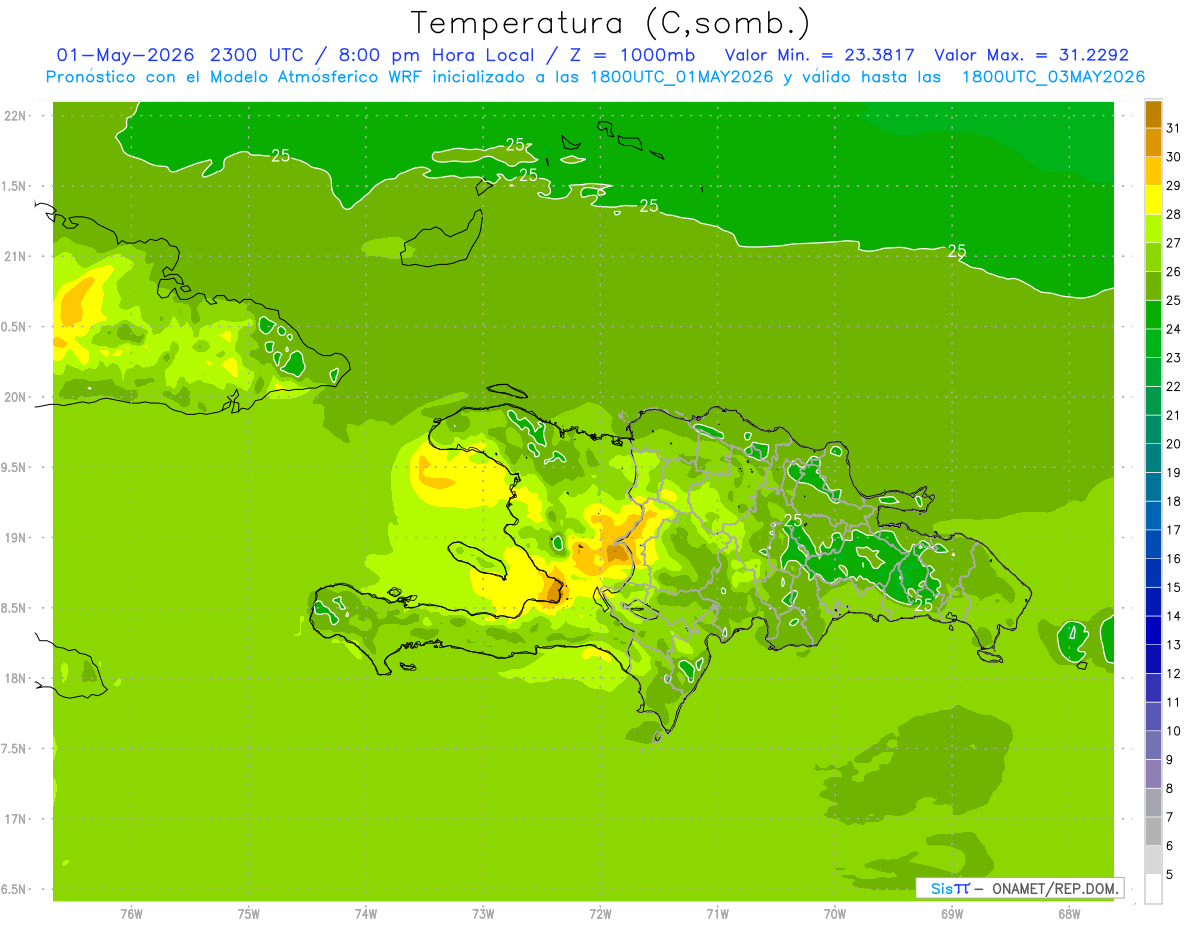Select the 25 degree green legend swatch
Image resolution: width=1200 pixels, height=927 pixels.
click(x=1153, y=286)
